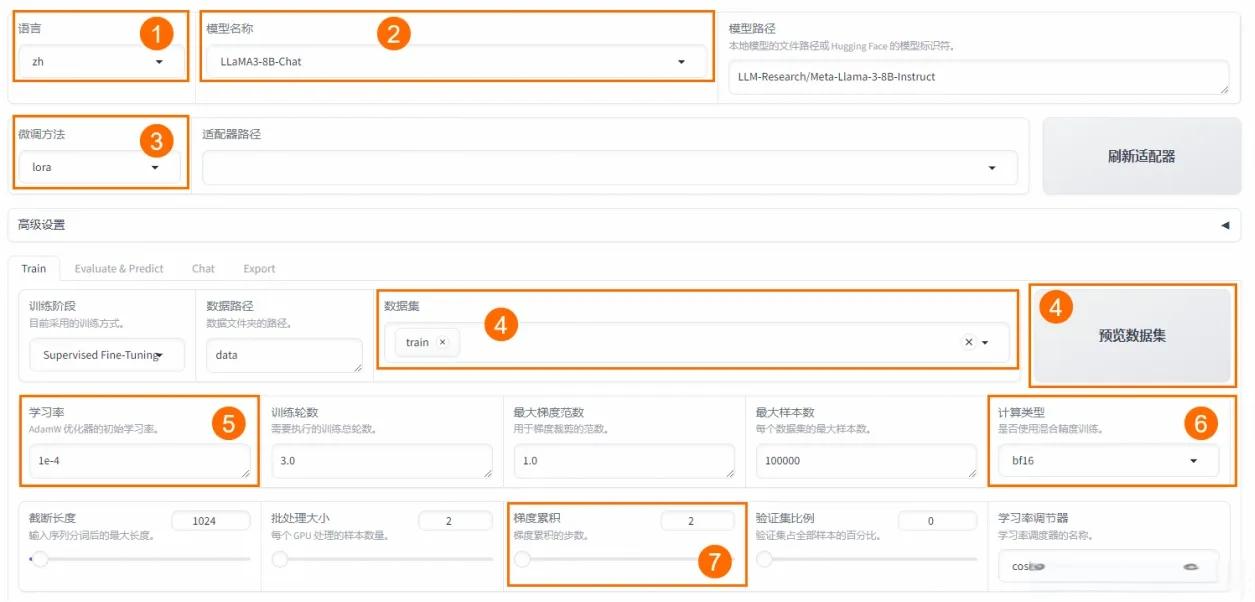Click the 学习率 field showing 1e-4
Image resolution: width=1255 pixels, height=602 pixels.
[x=140, y=461]
